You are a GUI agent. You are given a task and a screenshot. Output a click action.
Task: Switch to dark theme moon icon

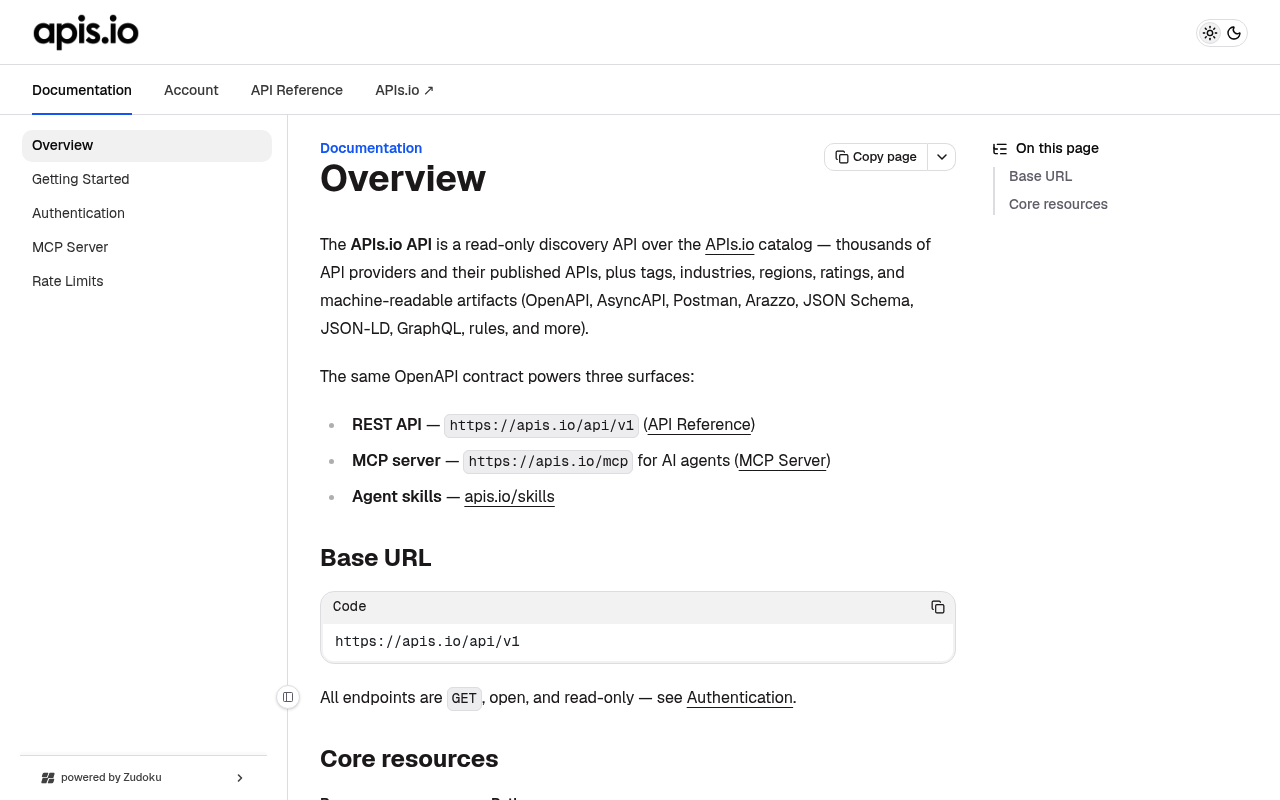tap(1234, 33)
